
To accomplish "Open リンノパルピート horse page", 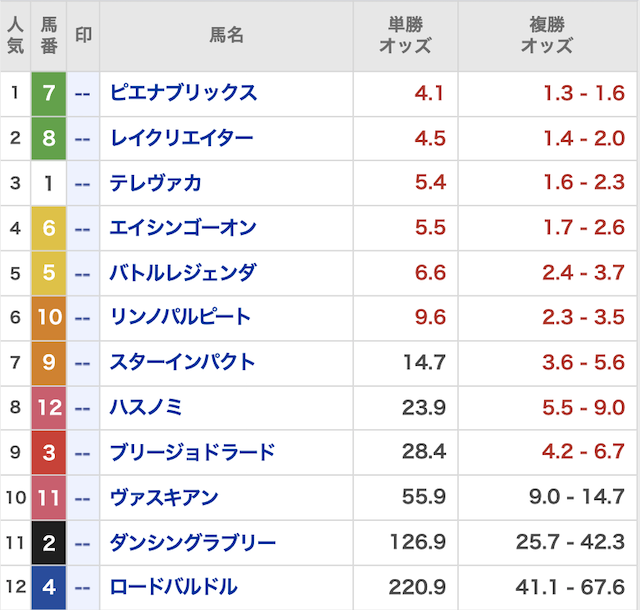I will click(x=180, y=318).
